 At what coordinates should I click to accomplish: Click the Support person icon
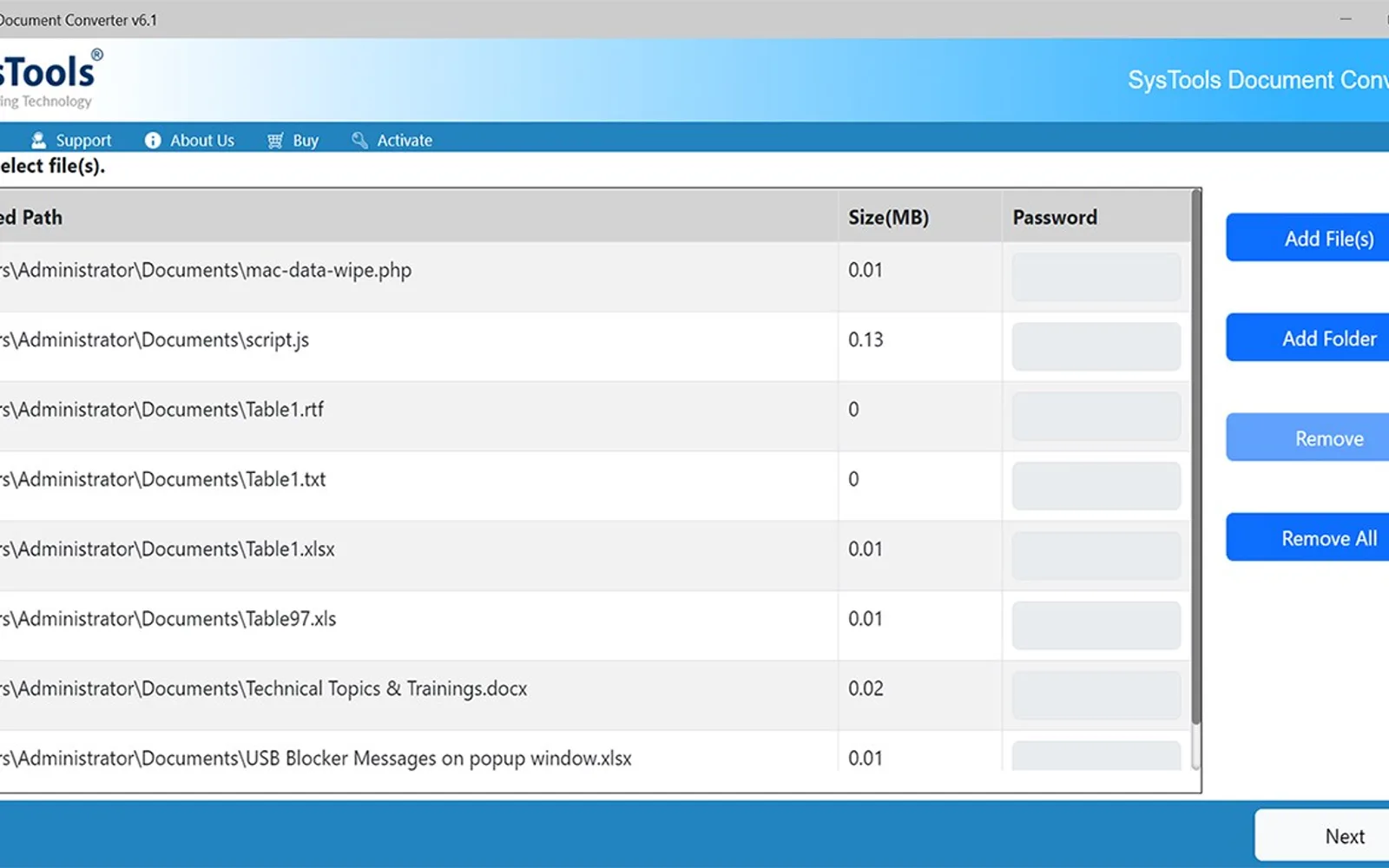[38, 140]
